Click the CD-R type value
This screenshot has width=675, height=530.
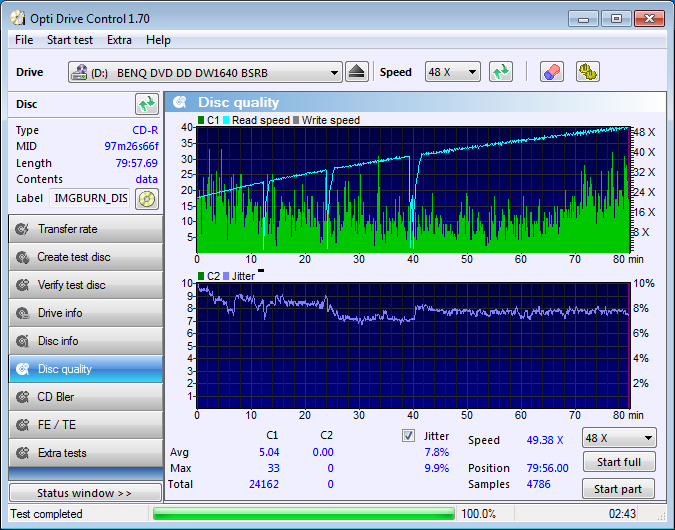145,130
